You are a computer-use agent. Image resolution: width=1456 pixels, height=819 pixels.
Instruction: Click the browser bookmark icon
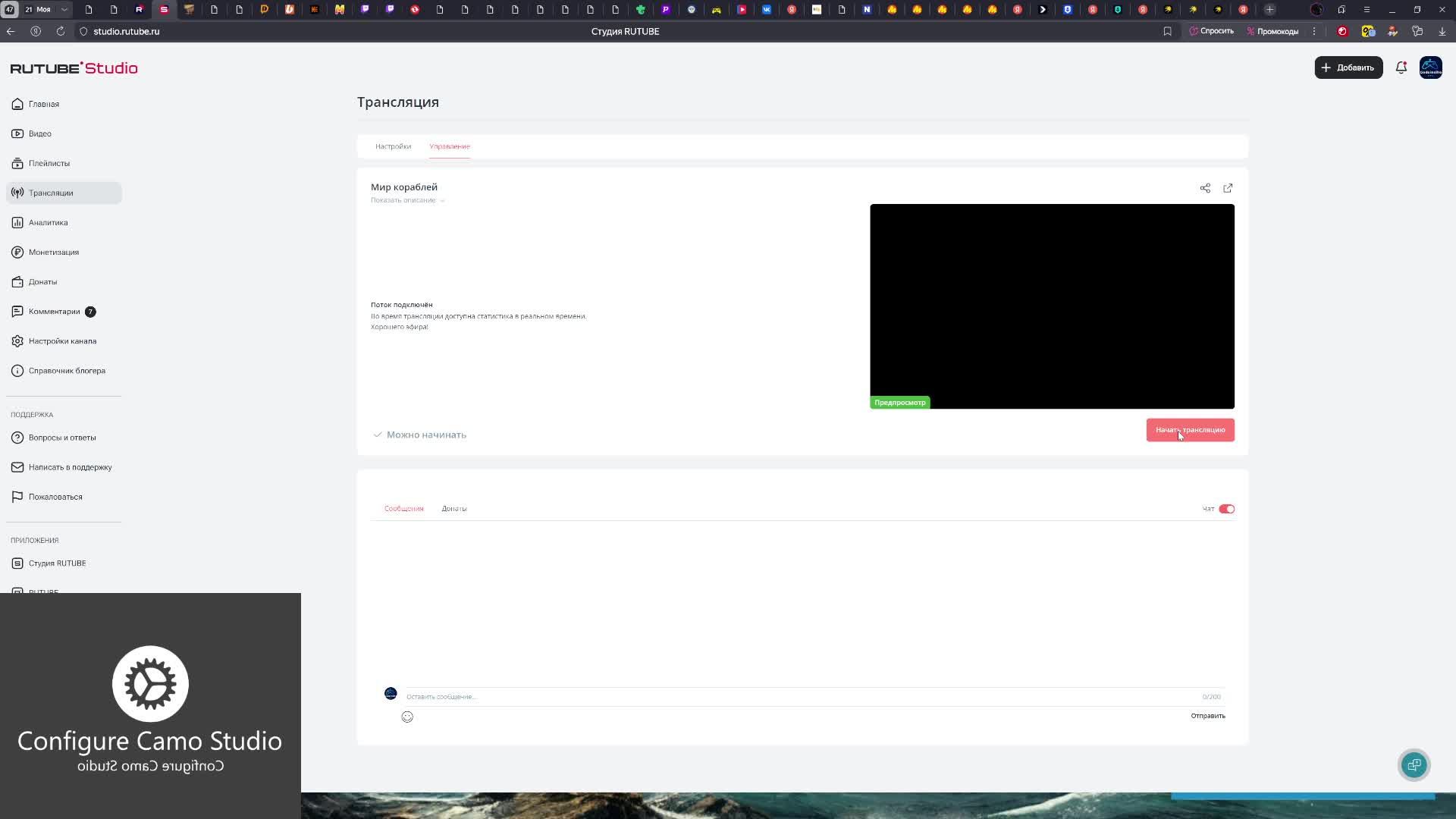(x=1168, y=31)
